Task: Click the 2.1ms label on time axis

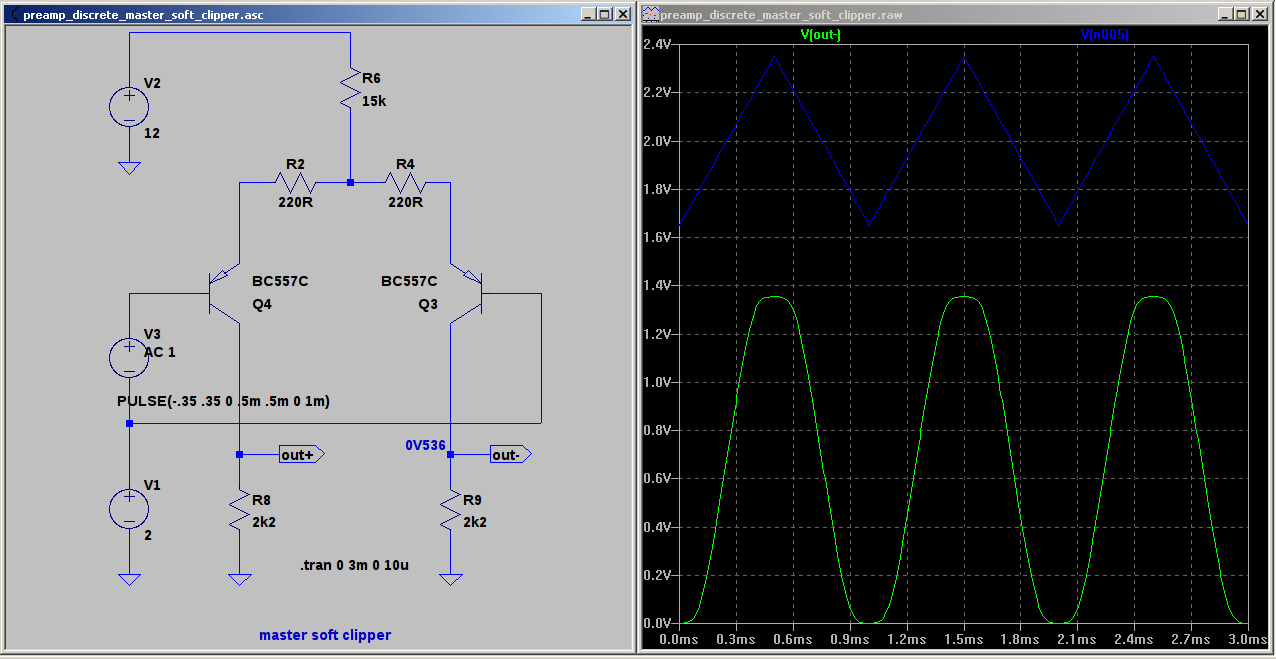Action: pos(1078,638)
